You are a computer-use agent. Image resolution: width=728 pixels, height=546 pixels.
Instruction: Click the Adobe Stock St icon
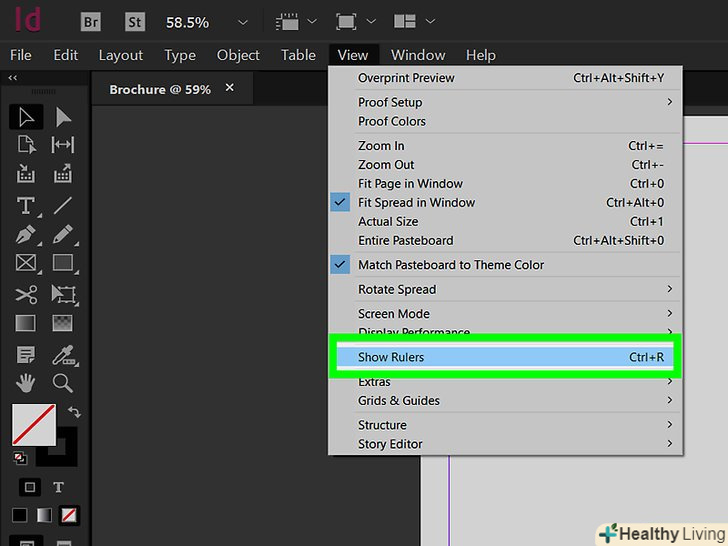click(x=135, y=21)
